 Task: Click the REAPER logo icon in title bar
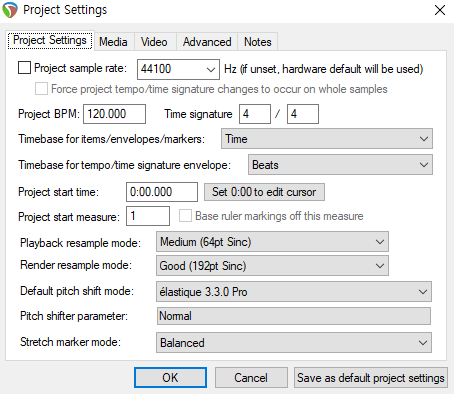coord(10,10)
